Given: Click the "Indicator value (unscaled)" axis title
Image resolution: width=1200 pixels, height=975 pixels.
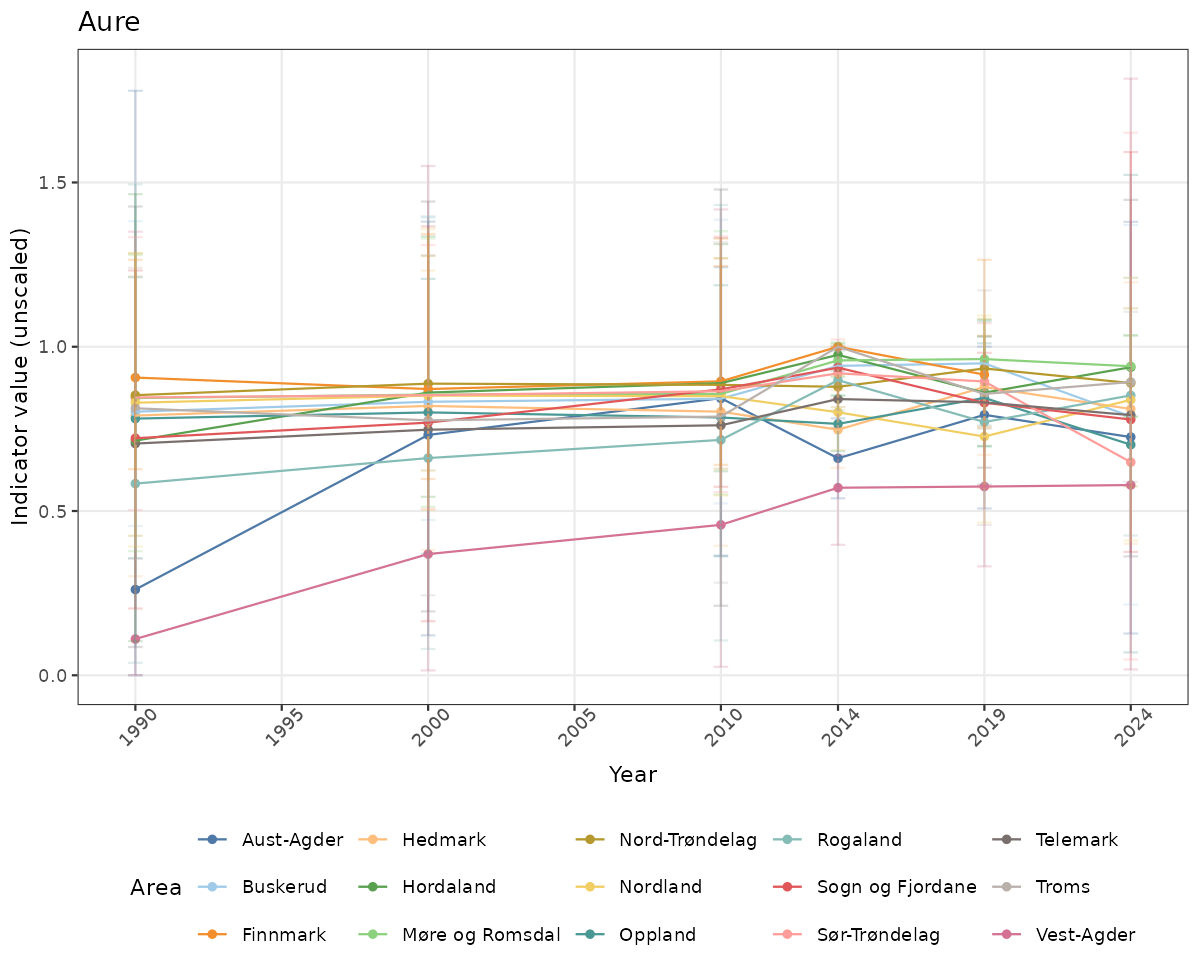Looking at the screenshot, I should [22, 376].
